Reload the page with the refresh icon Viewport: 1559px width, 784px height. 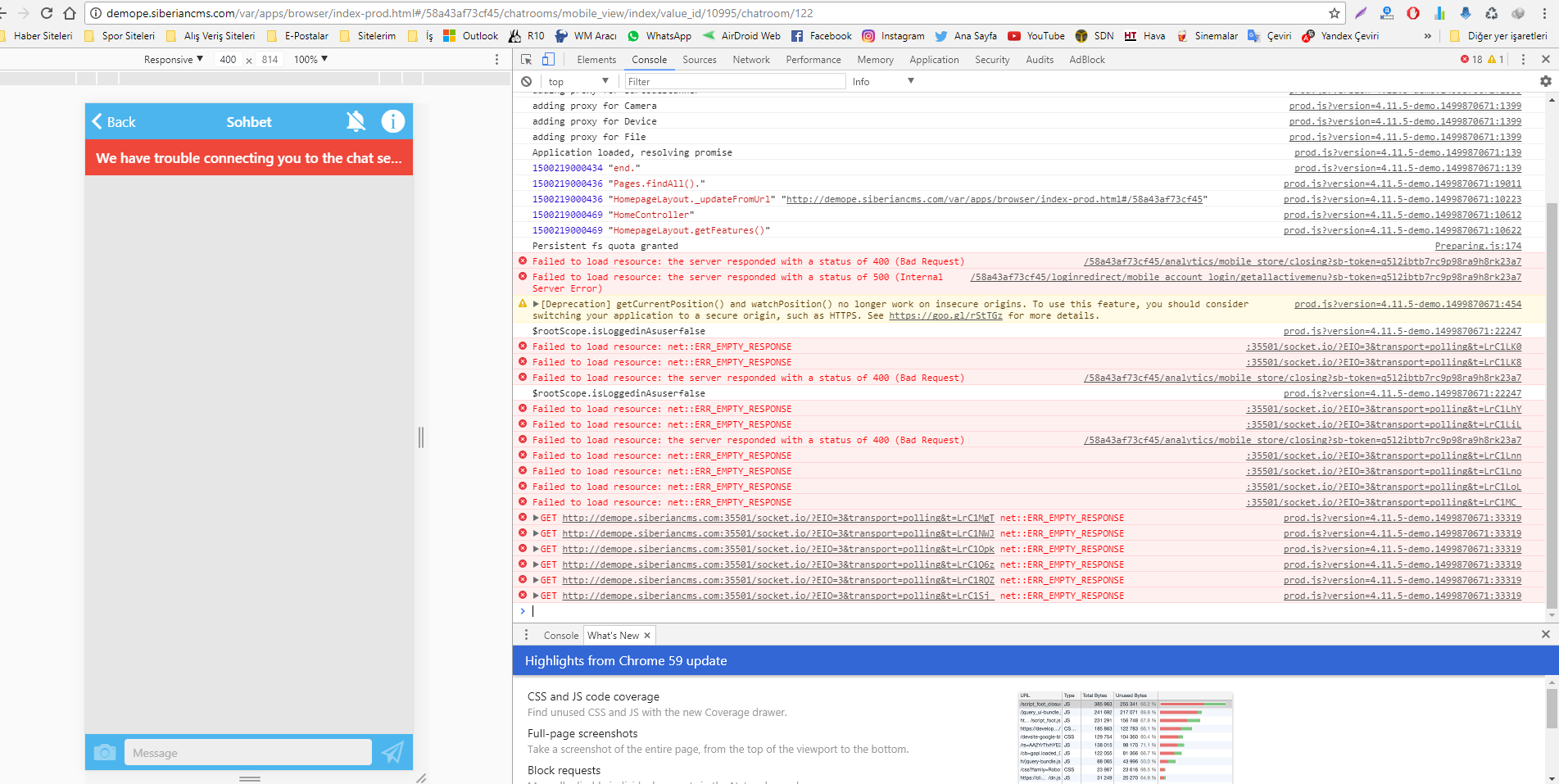[47, 13]
